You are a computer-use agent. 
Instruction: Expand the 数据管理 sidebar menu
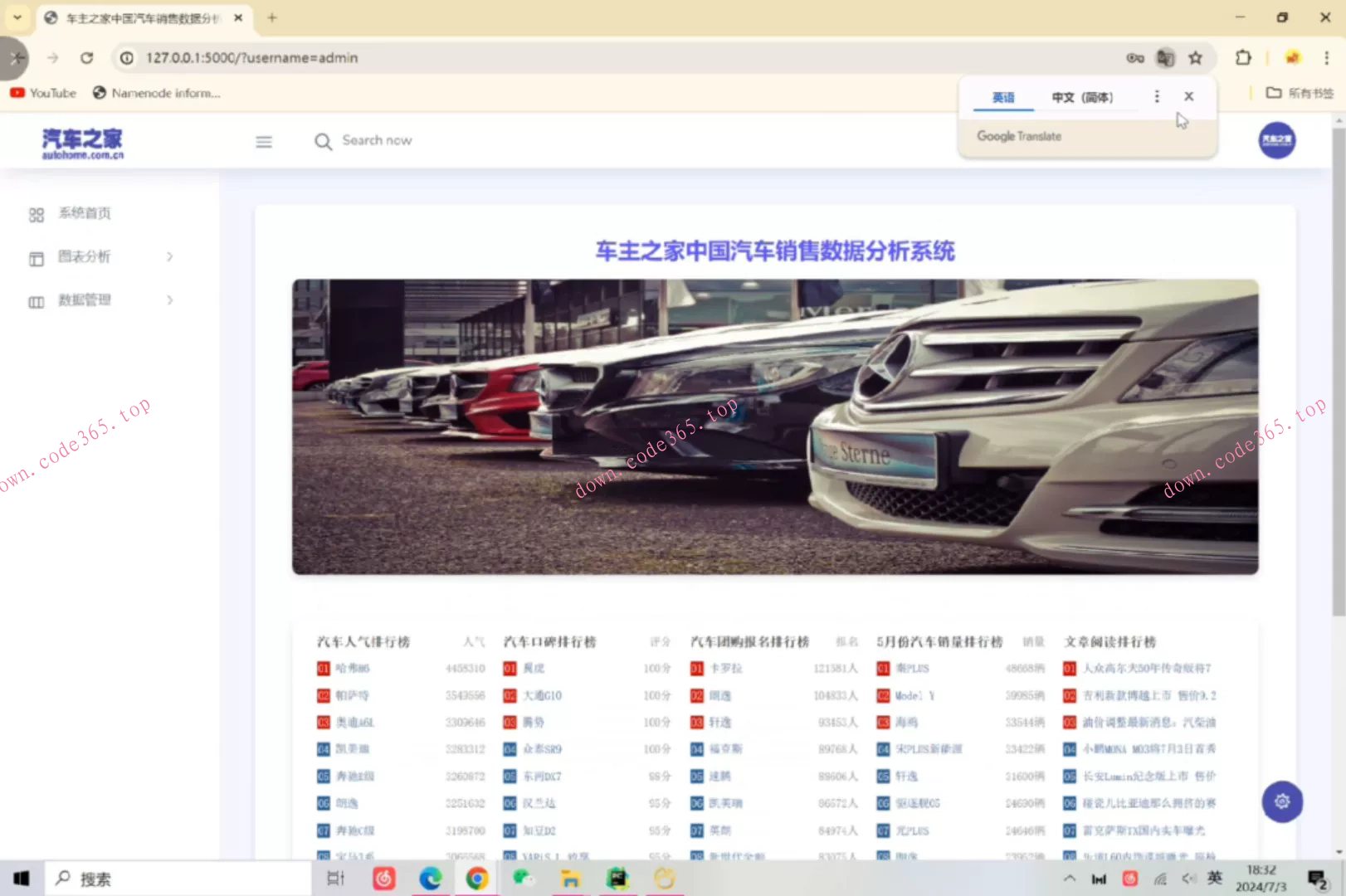(x=100, y=300)
